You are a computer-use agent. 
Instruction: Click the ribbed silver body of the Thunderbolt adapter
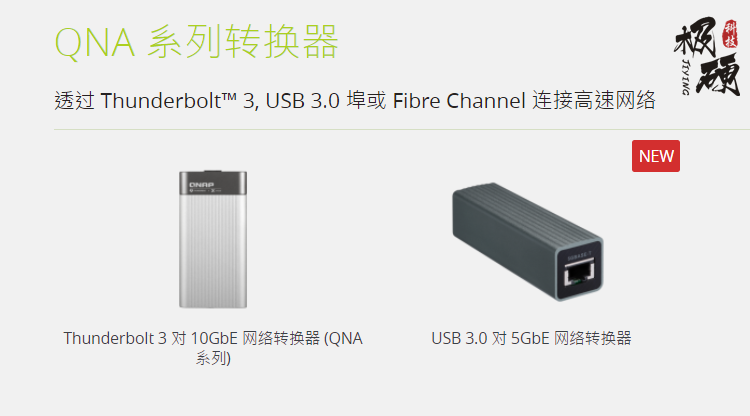213,251
